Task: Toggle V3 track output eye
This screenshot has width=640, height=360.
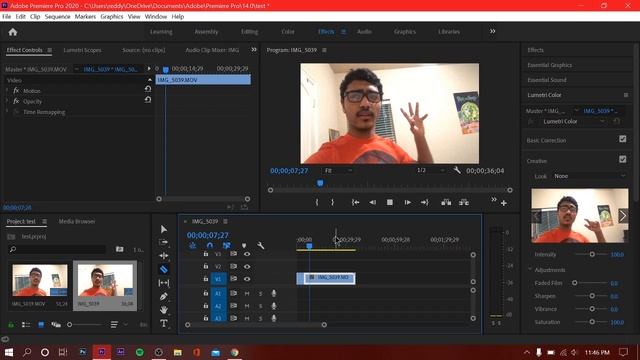Action: click(247, 254)
